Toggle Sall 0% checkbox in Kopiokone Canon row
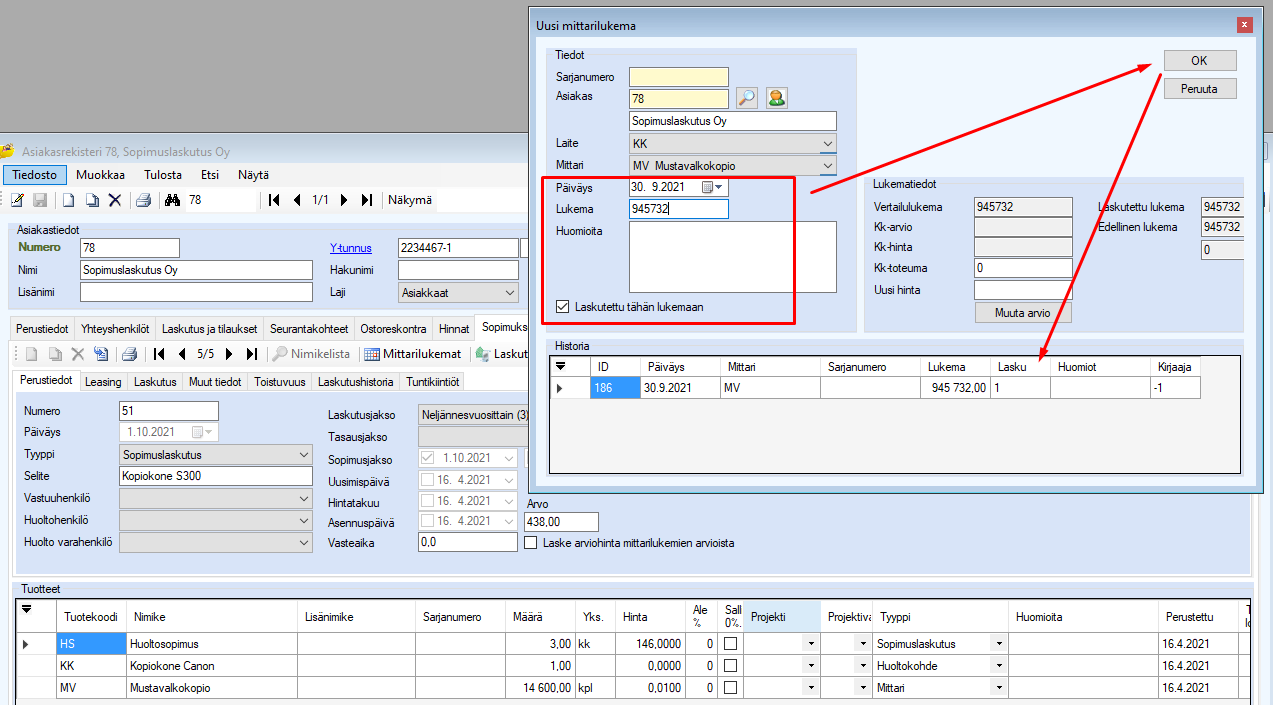Screen dimensions: 1273x705 [x=732, y=666]
